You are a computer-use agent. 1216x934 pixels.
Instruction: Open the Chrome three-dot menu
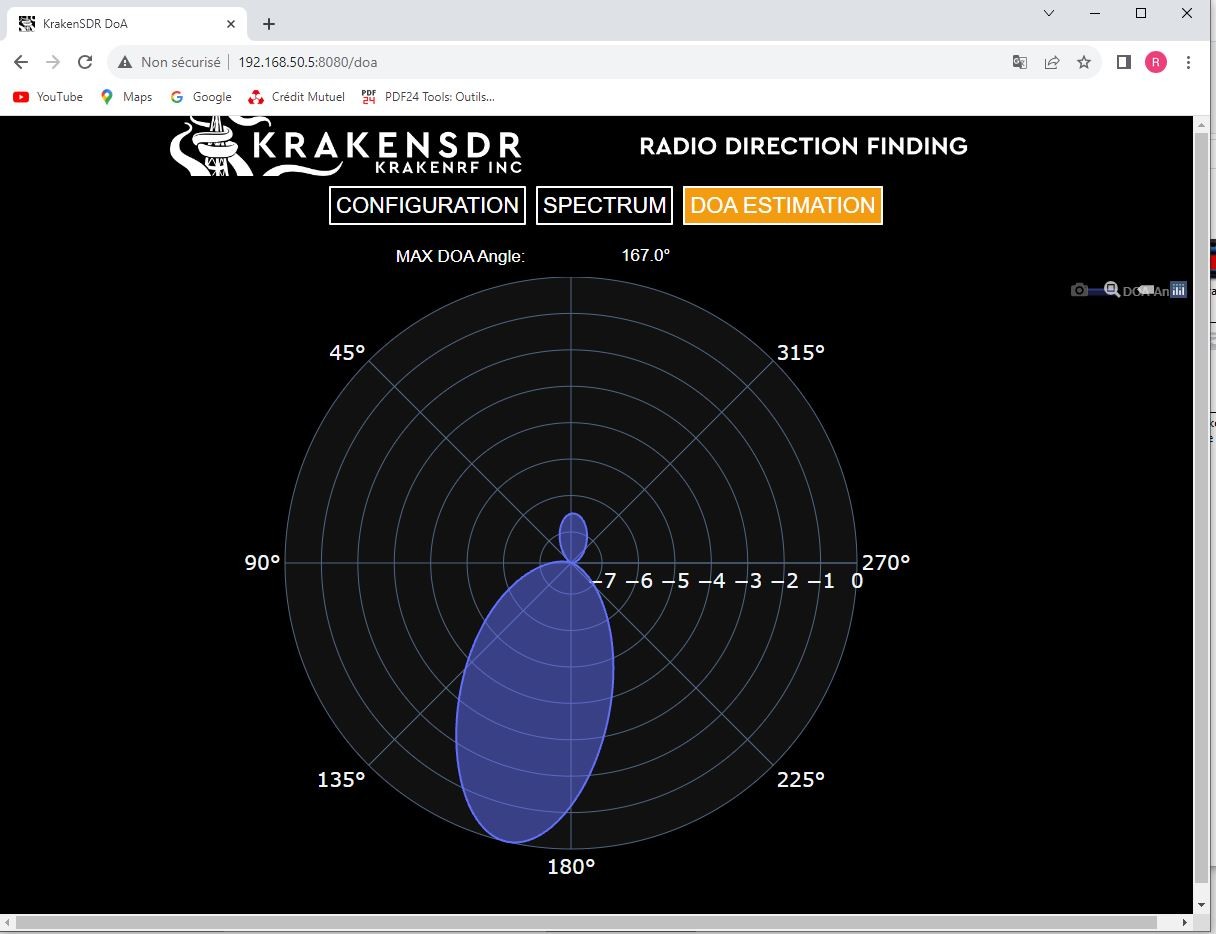point(1188,62)
